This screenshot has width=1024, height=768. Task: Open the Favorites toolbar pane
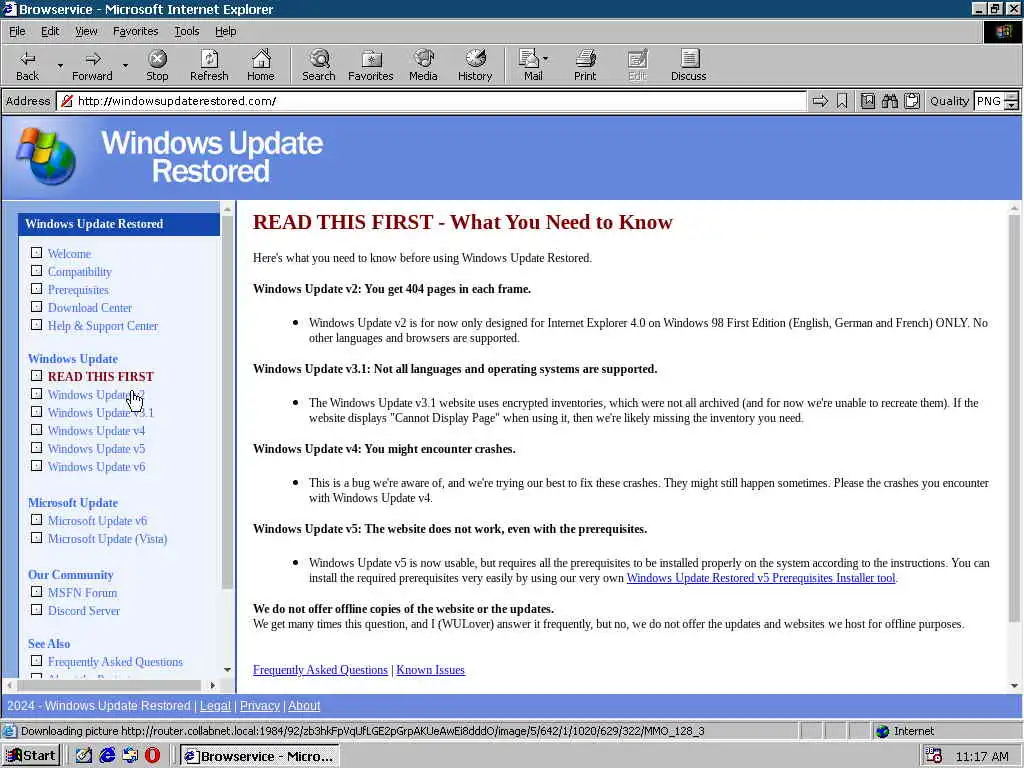[x=370, y=65]
